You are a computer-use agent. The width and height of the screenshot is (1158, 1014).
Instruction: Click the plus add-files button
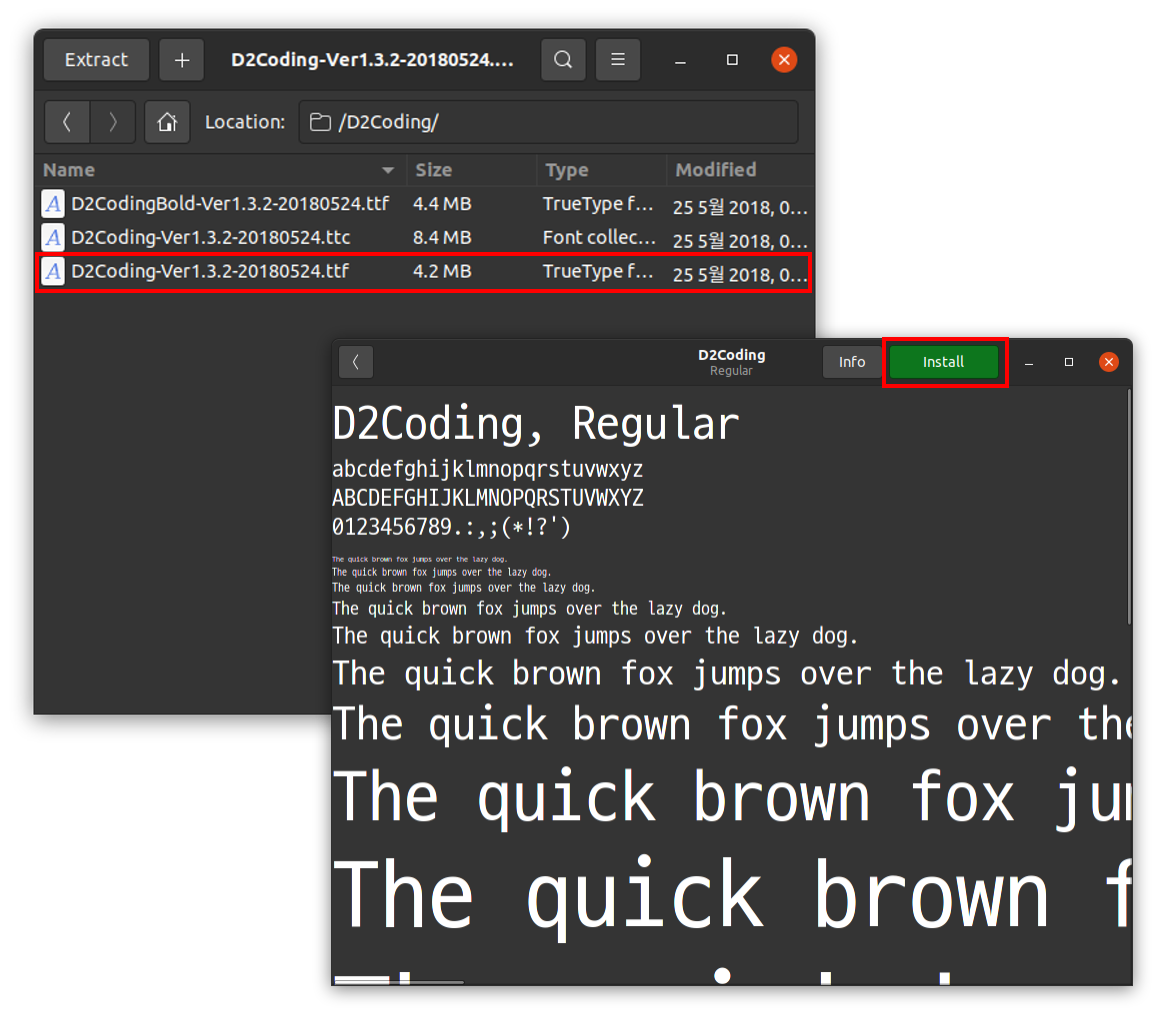[182, 60]
